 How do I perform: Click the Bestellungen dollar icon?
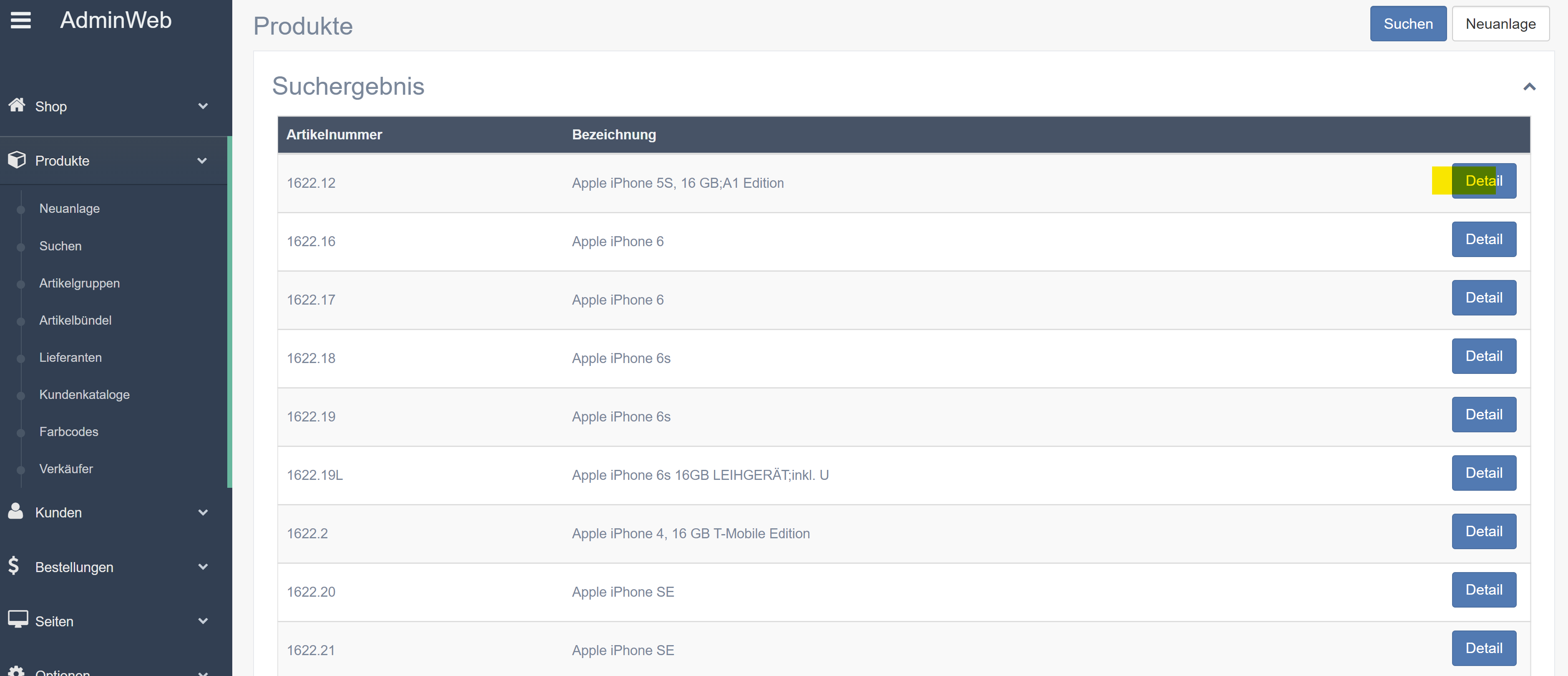click(x=14, y=566)
